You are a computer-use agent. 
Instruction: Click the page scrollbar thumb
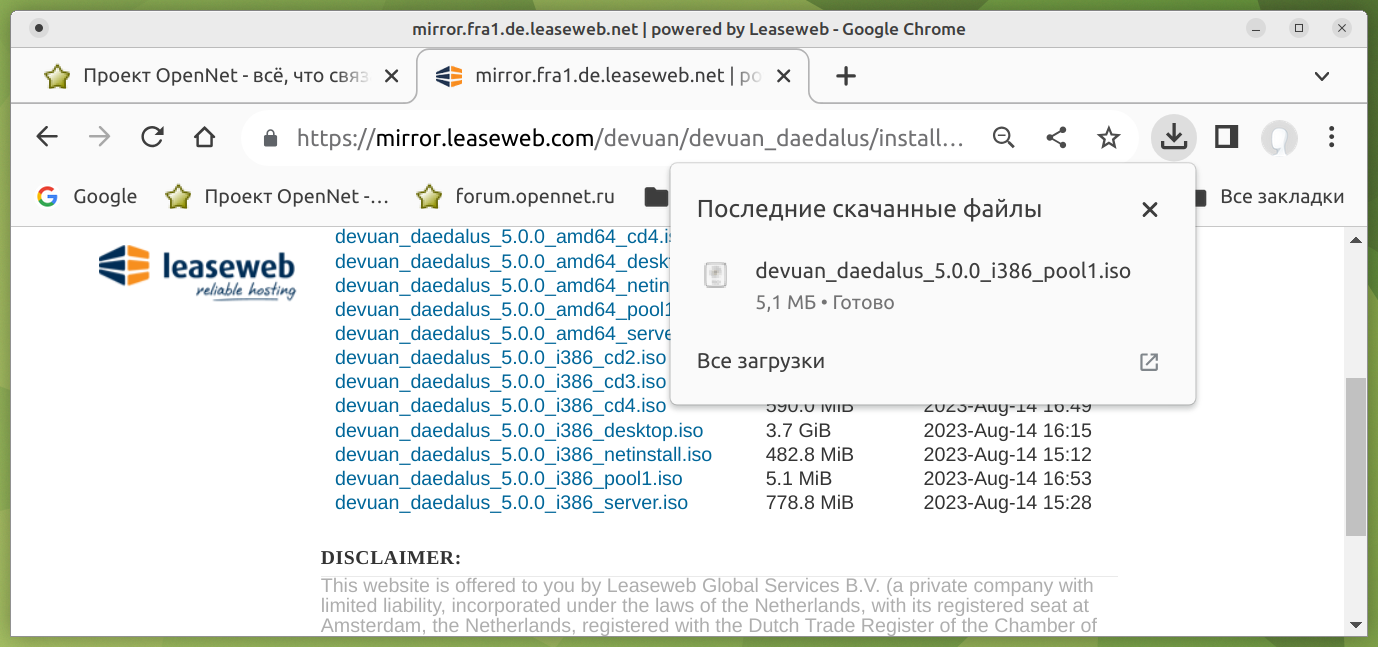coord(1356,456)
